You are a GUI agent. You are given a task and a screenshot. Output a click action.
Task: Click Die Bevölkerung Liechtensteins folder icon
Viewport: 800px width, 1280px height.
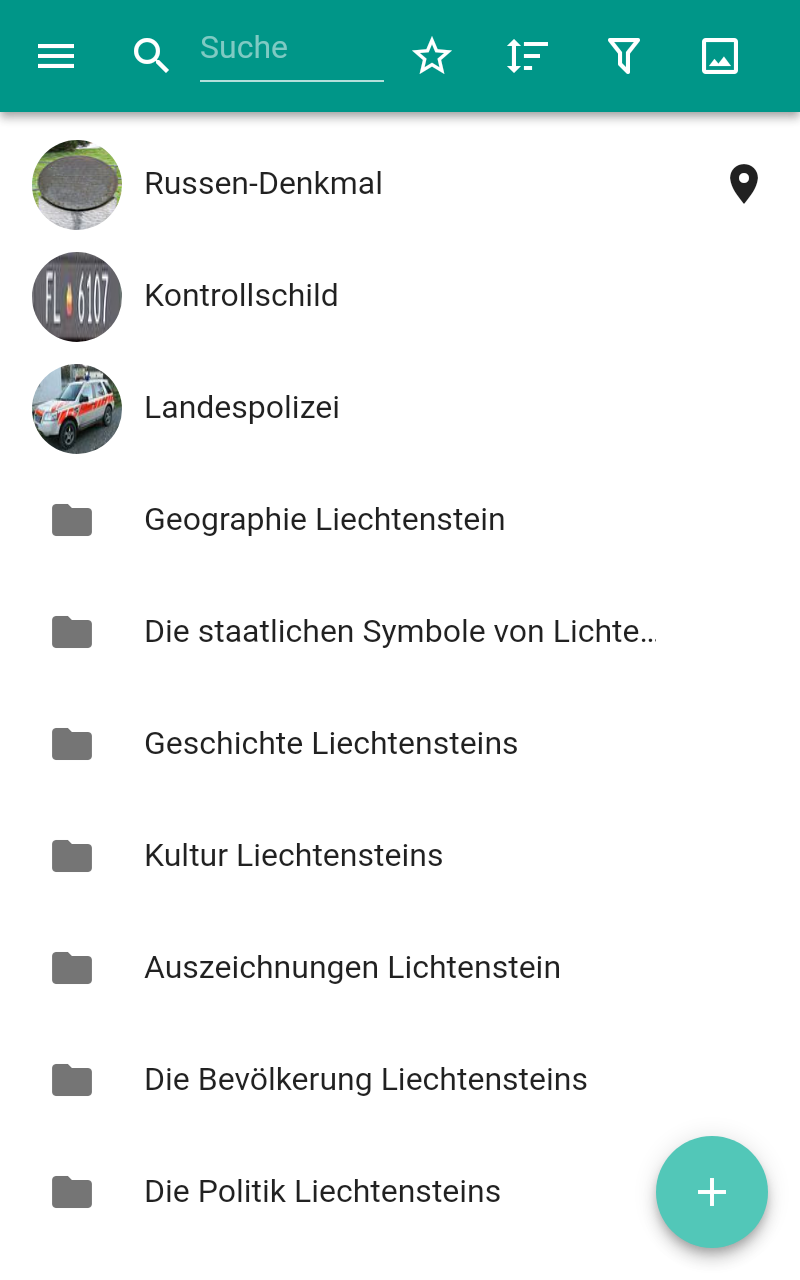[x=72, y=1080]
